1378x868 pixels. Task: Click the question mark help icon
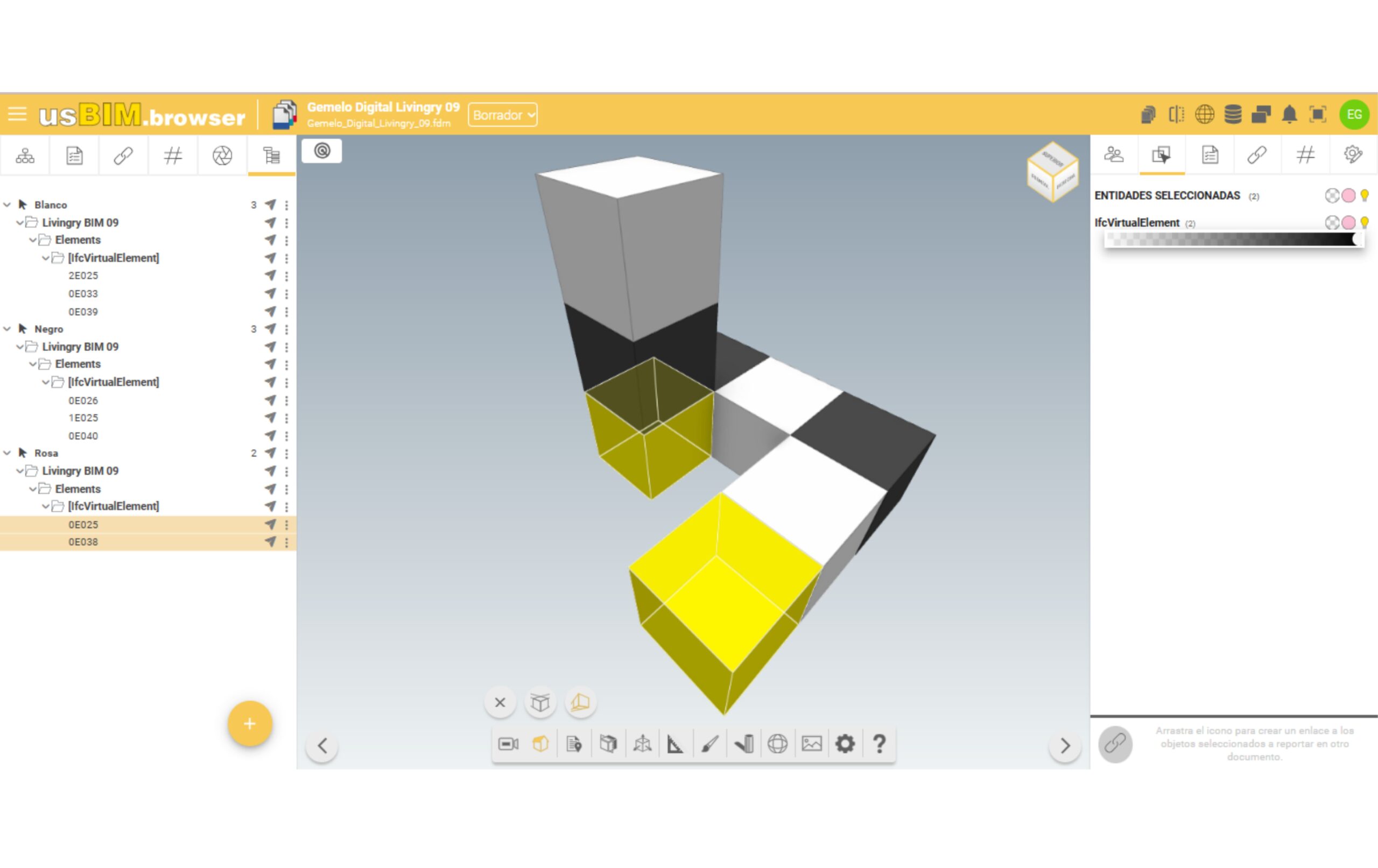point(879,744)
